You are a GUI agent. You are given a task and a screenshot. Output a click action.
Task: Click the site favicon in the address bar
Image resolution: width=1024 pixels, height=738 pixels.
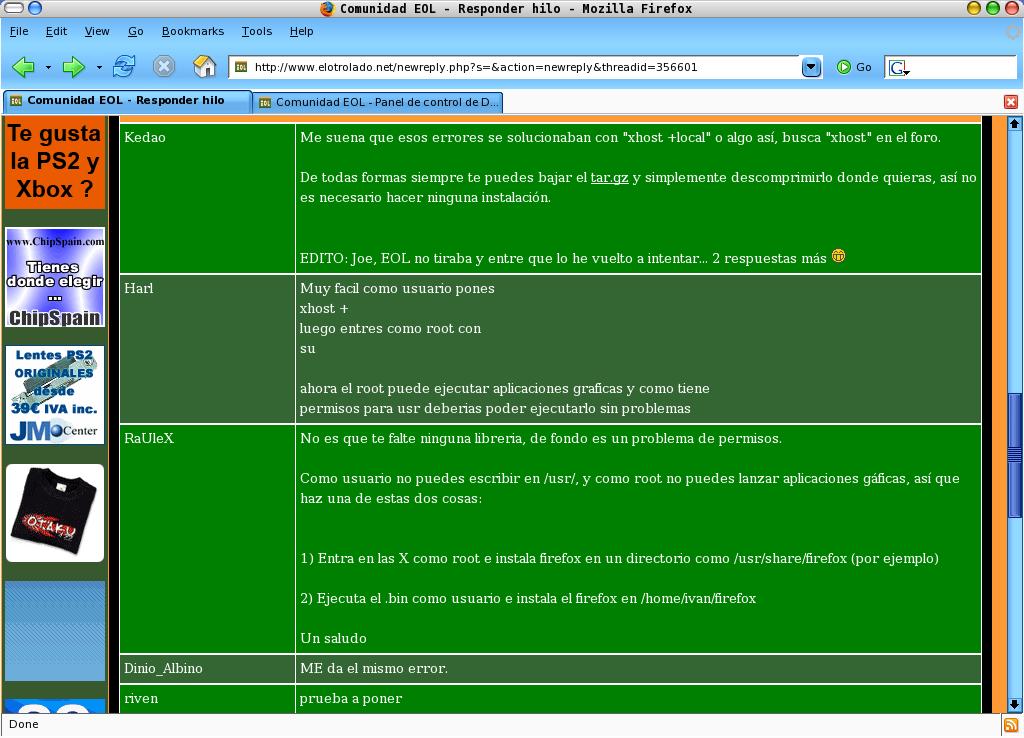click(x=241, y=67)
